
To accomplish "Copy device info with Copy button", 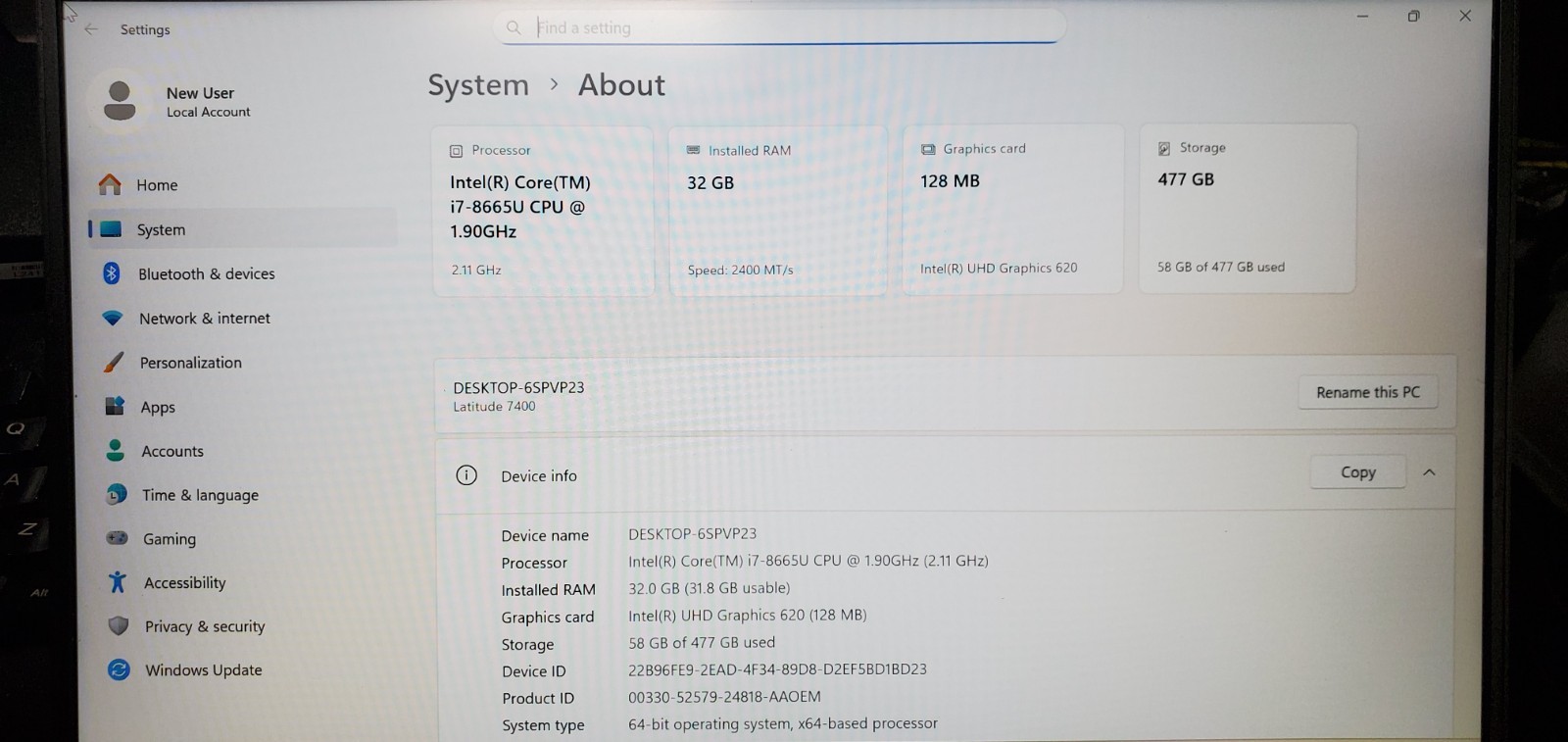I will click(x=1358, y=472).
